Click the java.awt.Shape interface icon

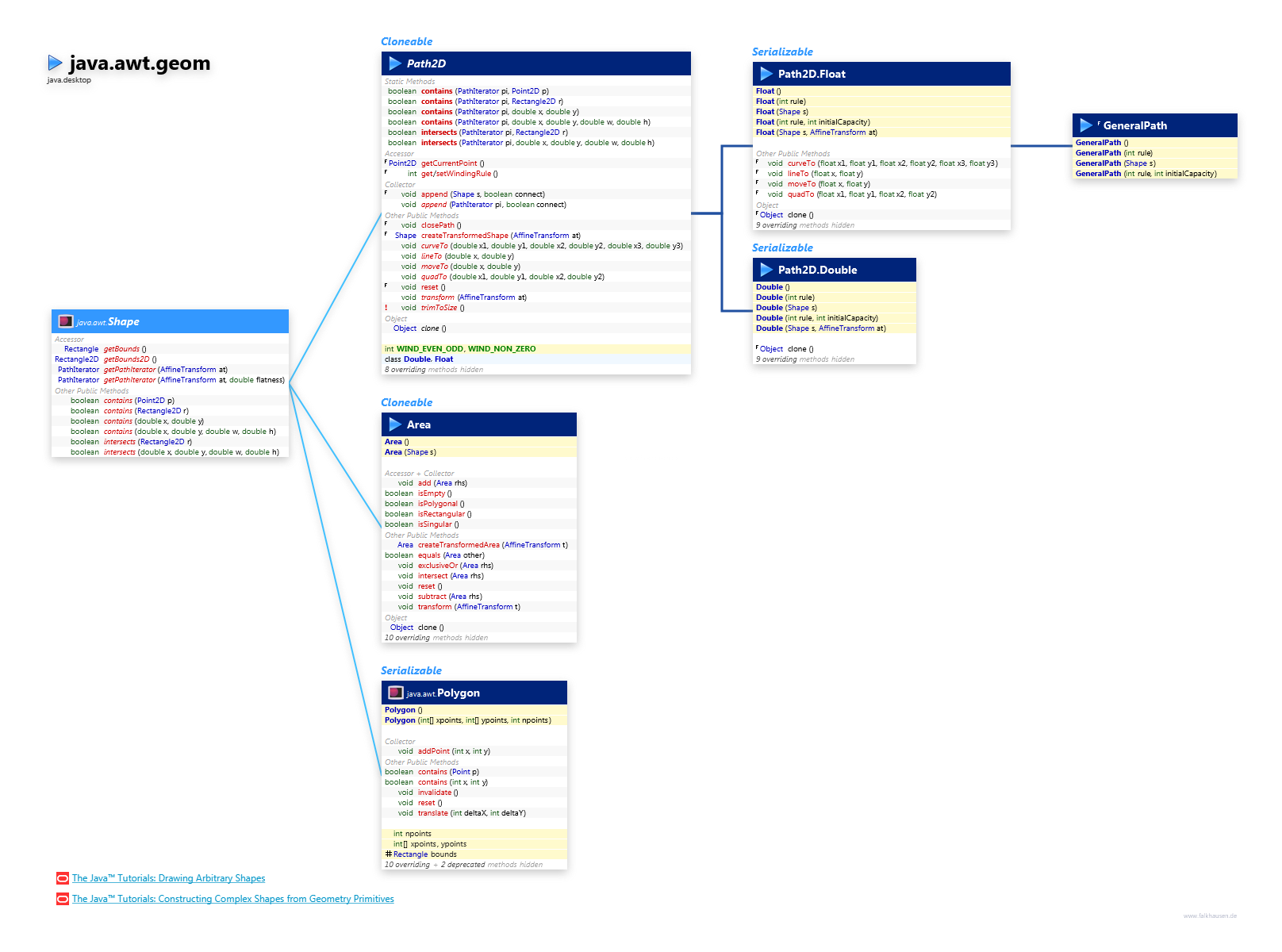click(66, 321)
